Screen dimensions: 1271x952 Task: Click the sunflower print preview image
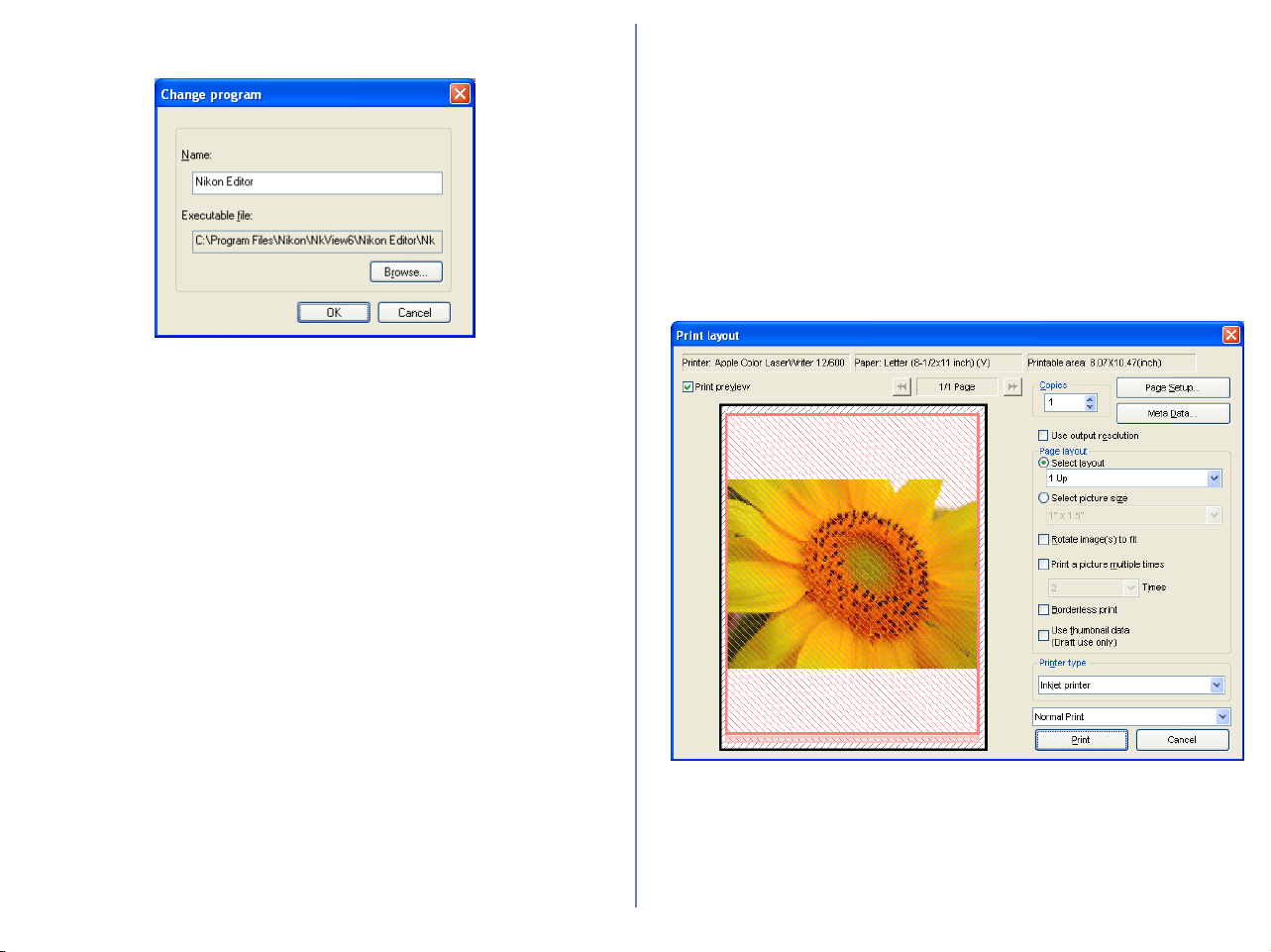pos(852,575)
